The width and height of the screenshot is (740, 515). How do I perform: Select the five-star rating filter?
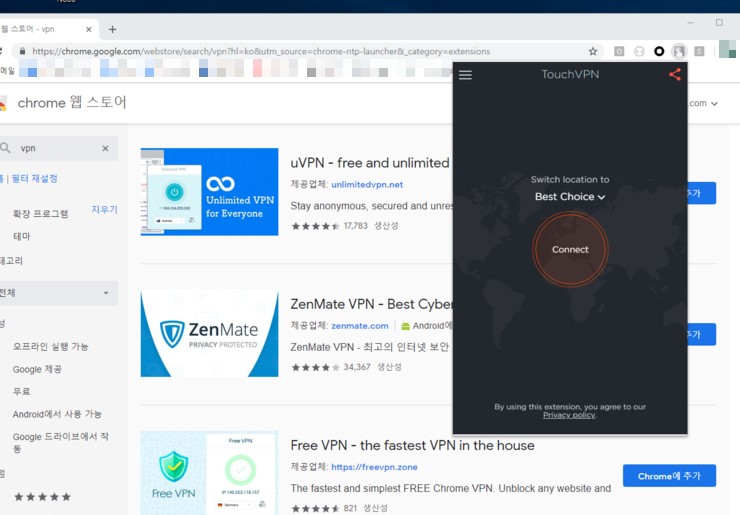(x=42, y=497)
